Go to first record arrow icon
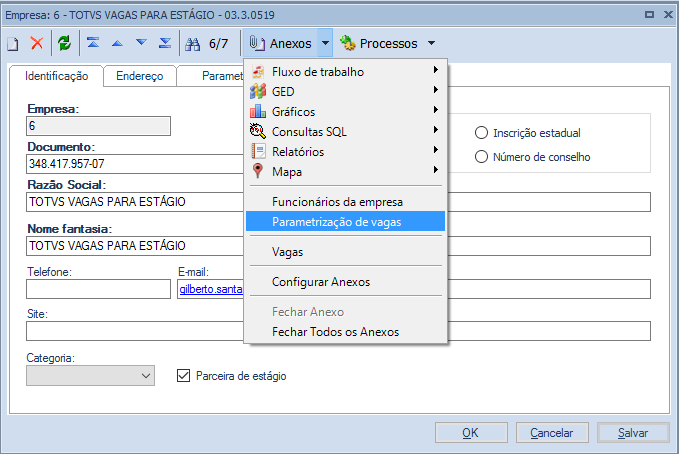 coord(93,43)
